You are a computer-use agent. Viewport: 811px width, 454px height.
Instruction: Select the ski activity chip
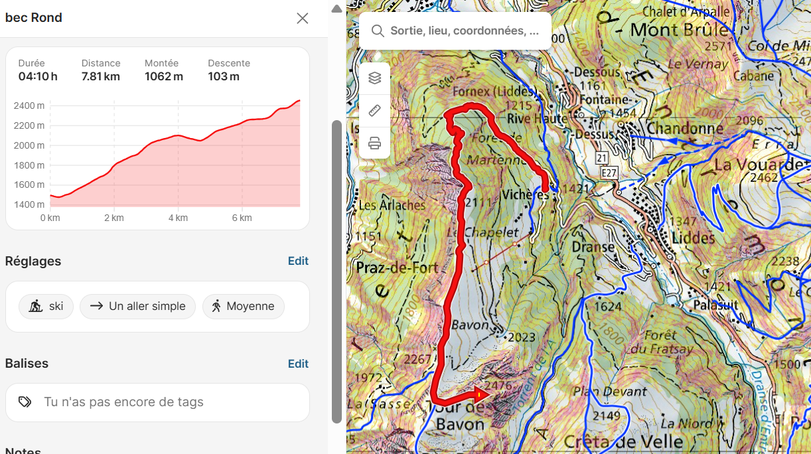pos(46,306)
